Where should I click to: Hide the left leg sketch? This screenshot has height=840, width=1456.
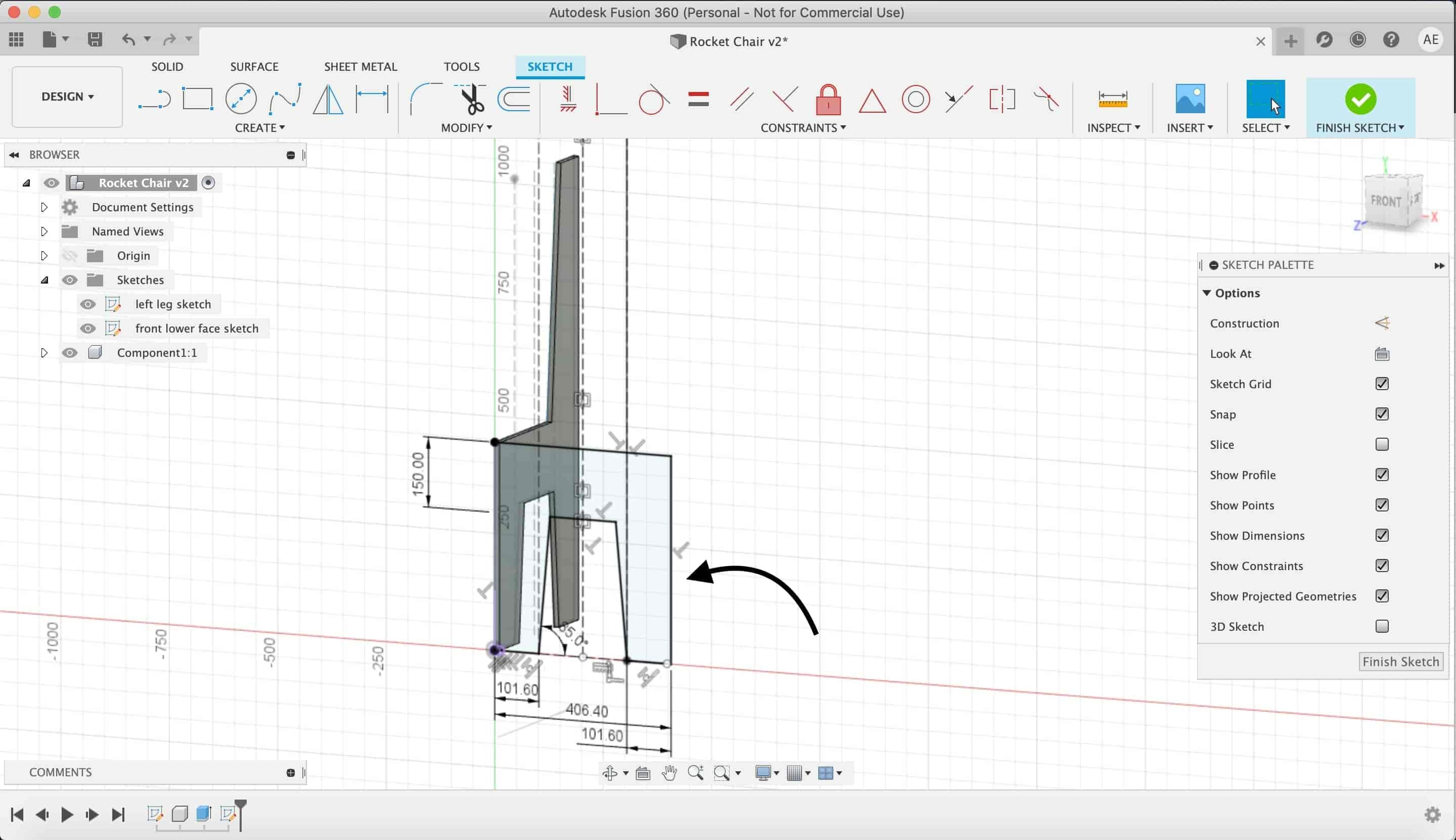tap(88, 304)
